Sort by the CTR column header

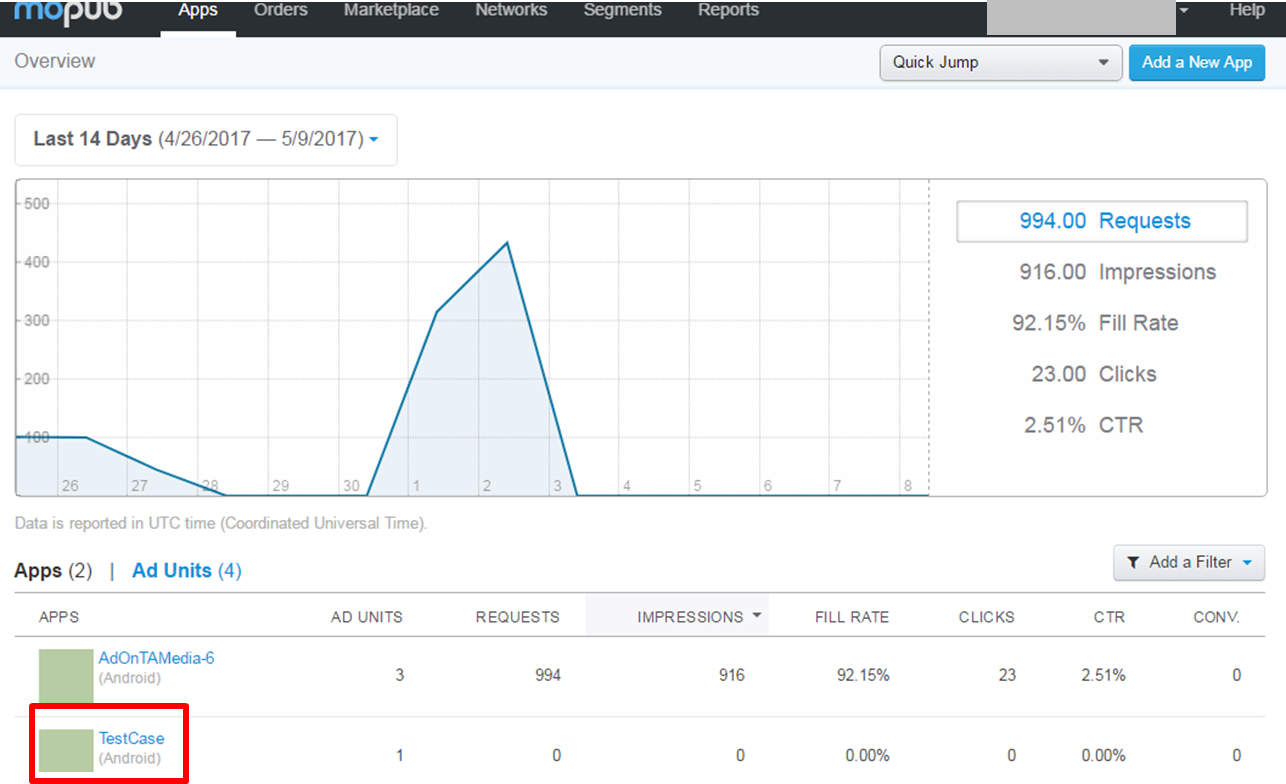tap(1109, 617)
